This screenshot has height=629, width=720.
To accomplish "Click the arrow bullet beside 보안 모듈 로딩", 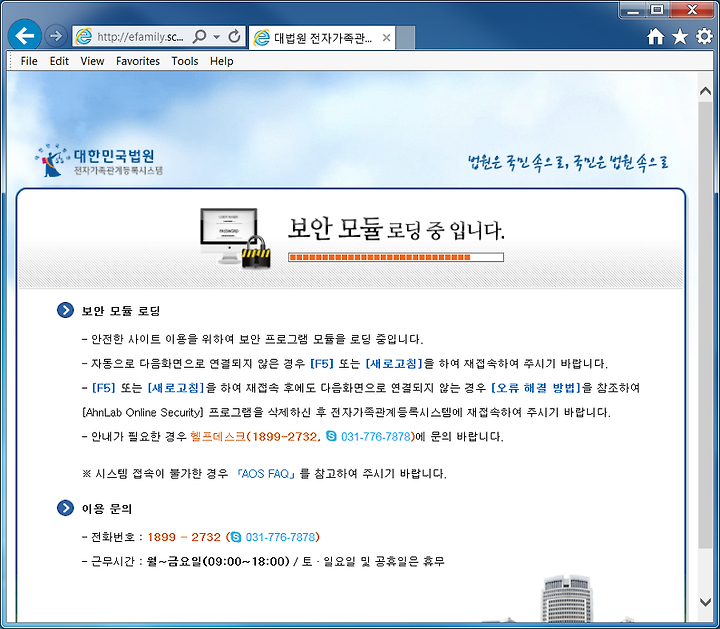I will (65, 310).
